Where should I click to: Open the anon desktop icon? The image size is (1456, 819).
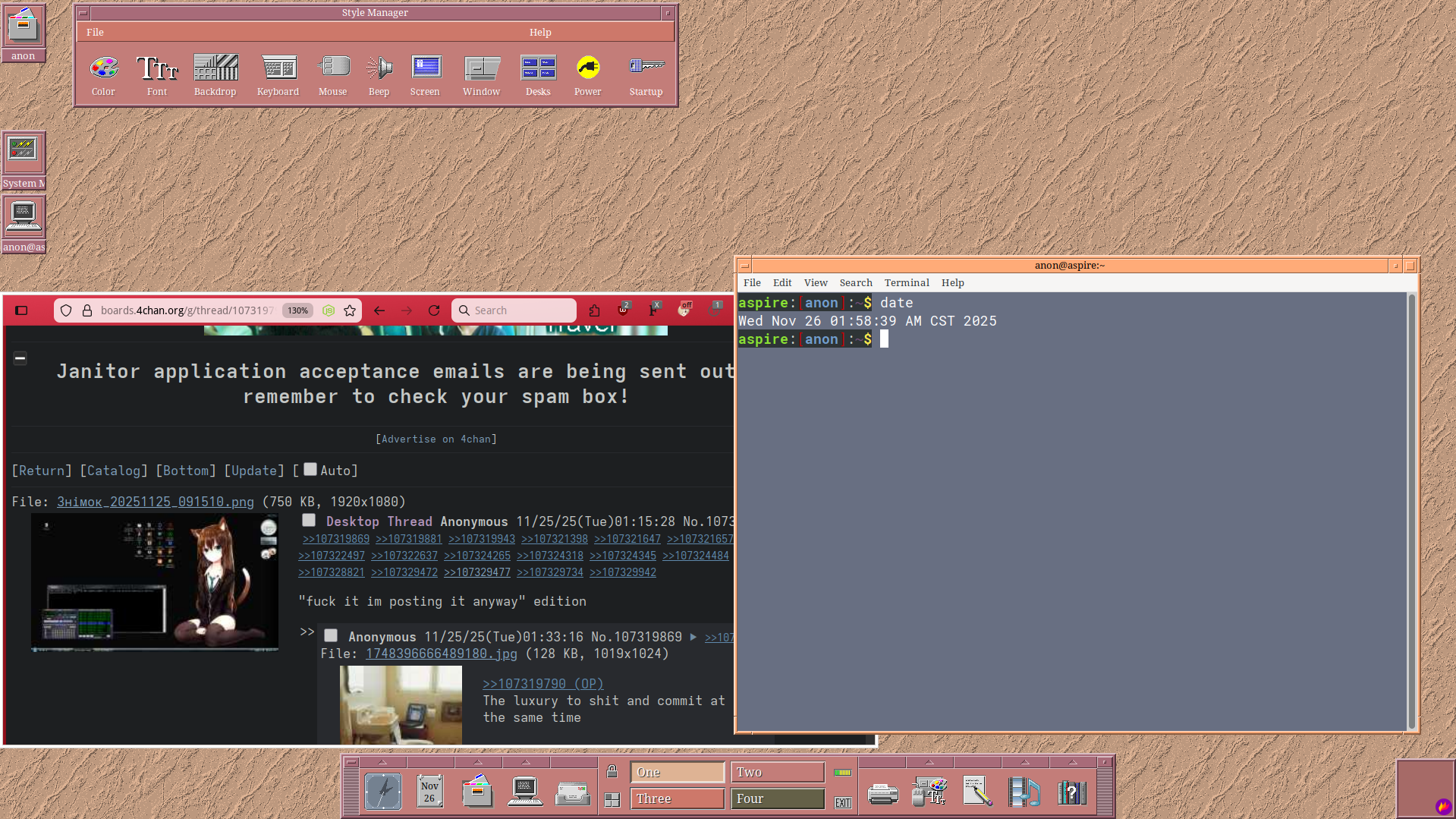(x=23, y=32)
